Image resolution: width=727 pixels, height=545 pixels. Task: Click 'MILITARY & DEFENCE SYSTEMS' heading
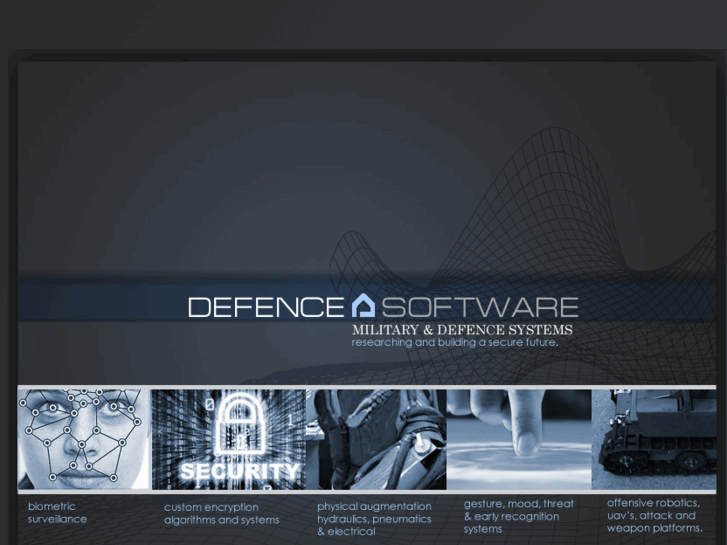[x=462, y=330]
